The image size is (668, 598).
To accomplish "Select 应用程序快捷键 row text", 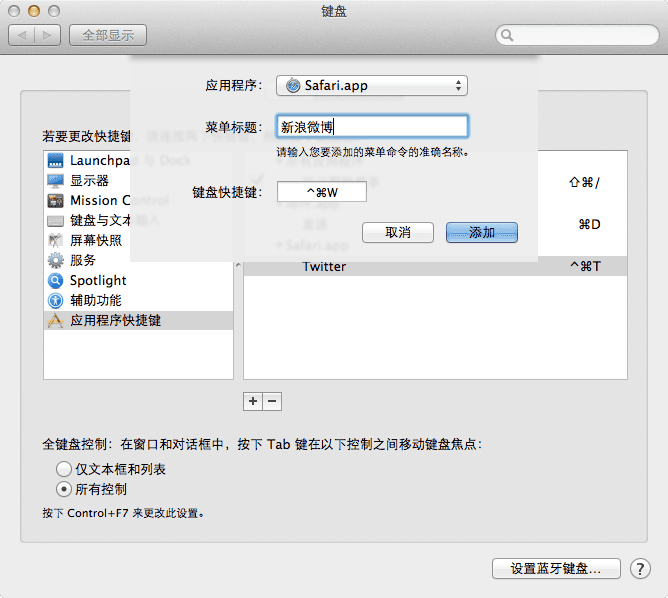I will click(115, 320).
